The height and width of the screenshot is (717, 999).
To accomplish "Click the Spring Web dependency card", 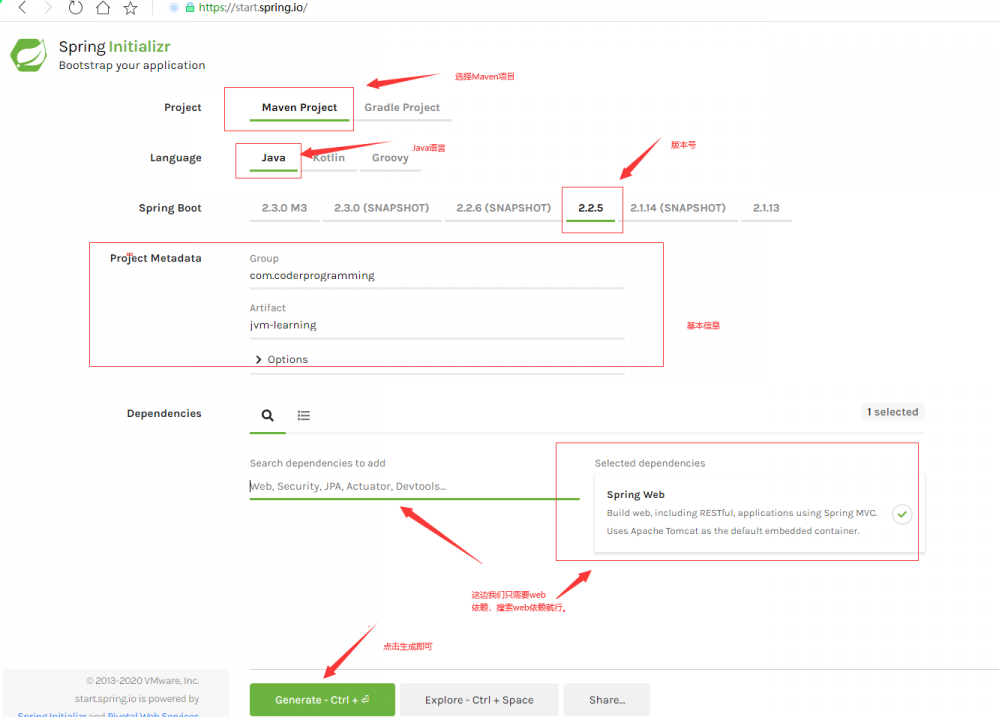I will 759,512.
